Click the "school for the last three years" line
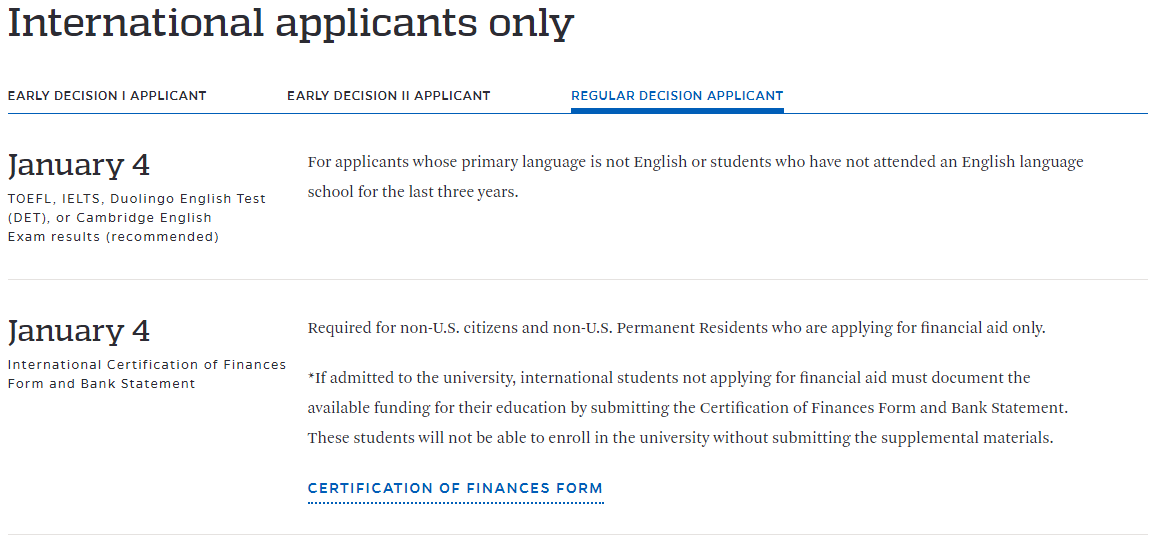Screen dimensions: 1152x539 (x=412, y=192)
